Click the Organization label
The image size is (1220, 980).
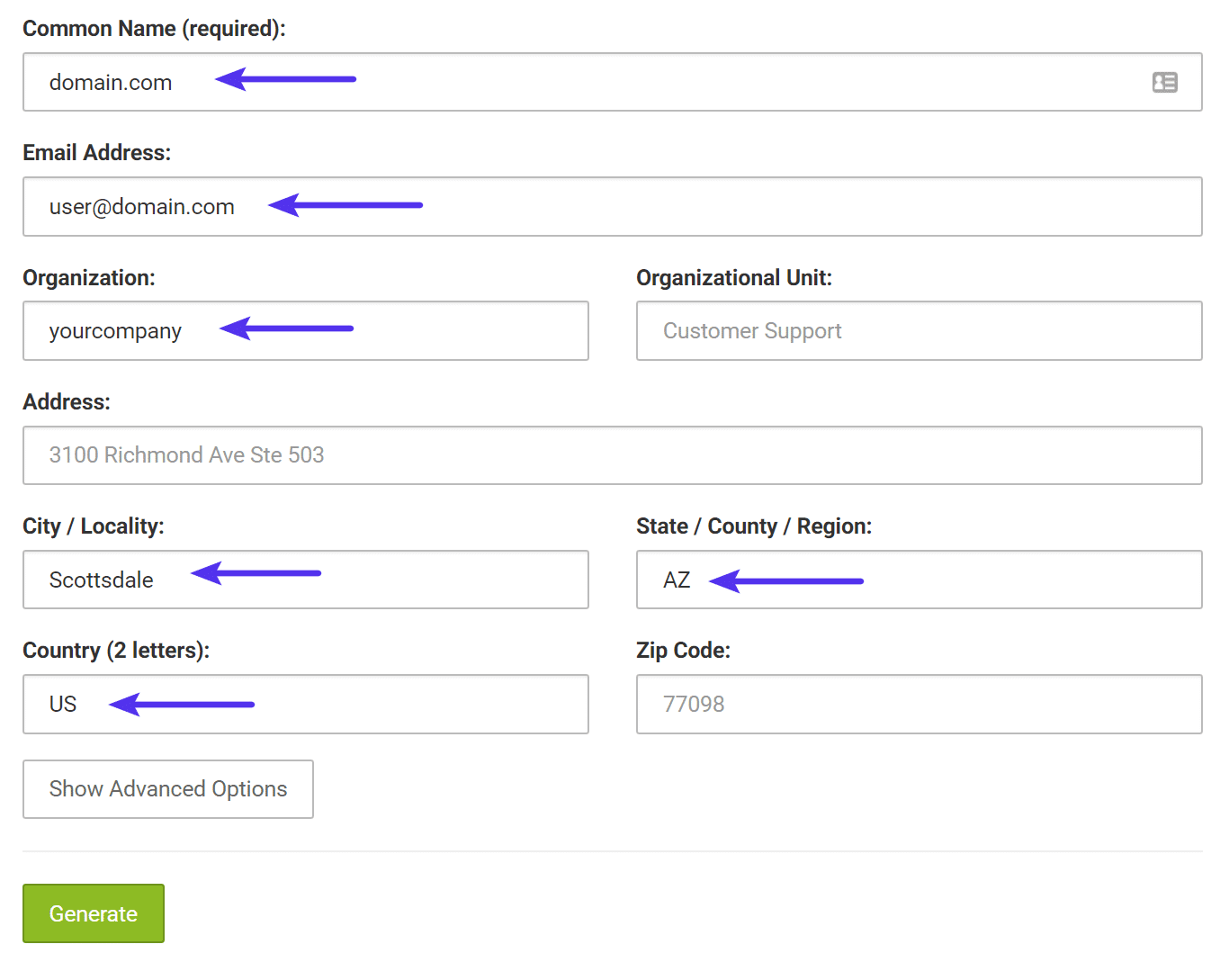88,277
